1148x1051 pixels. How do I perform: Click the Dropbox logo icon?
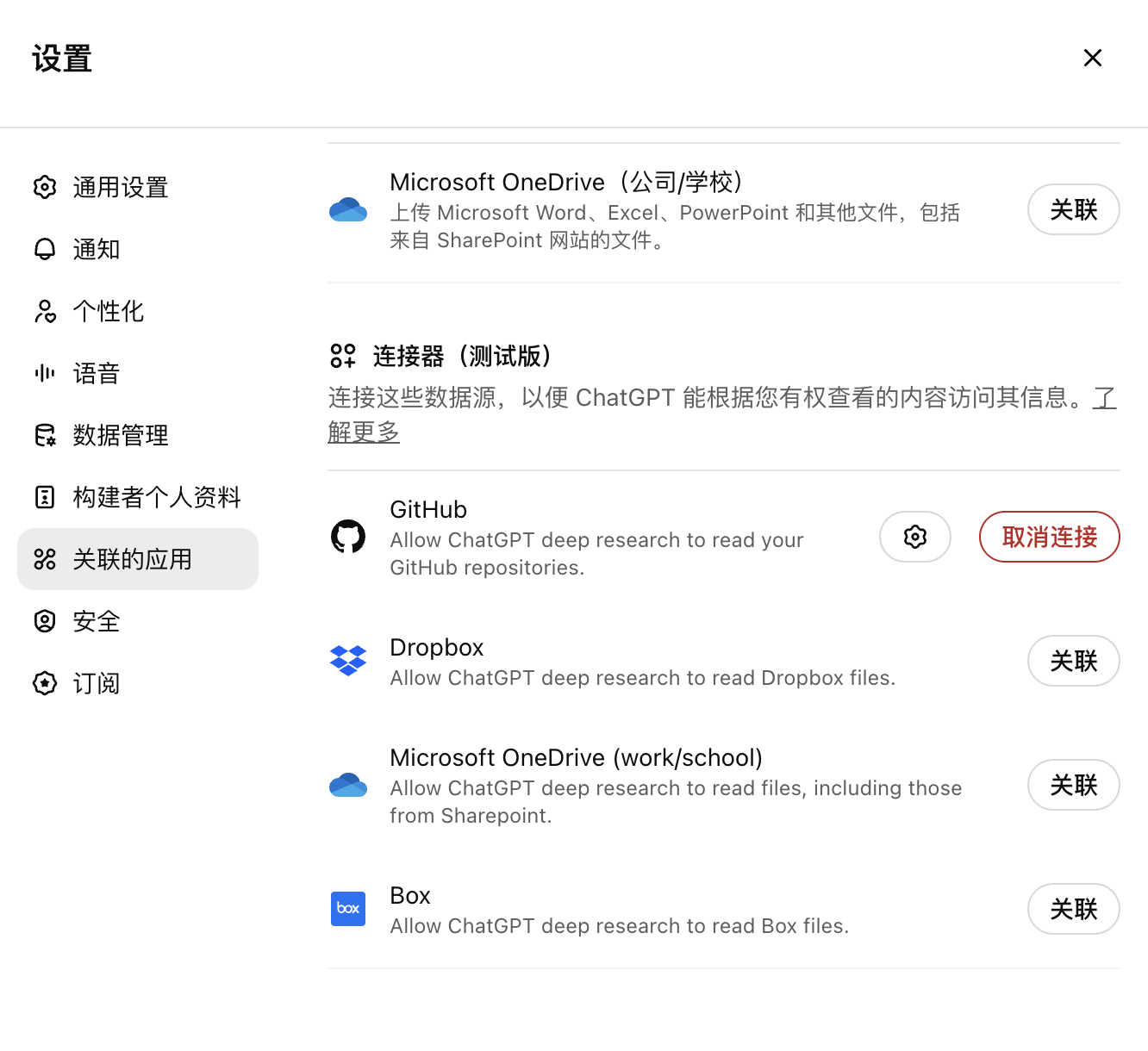click(348, 661)
